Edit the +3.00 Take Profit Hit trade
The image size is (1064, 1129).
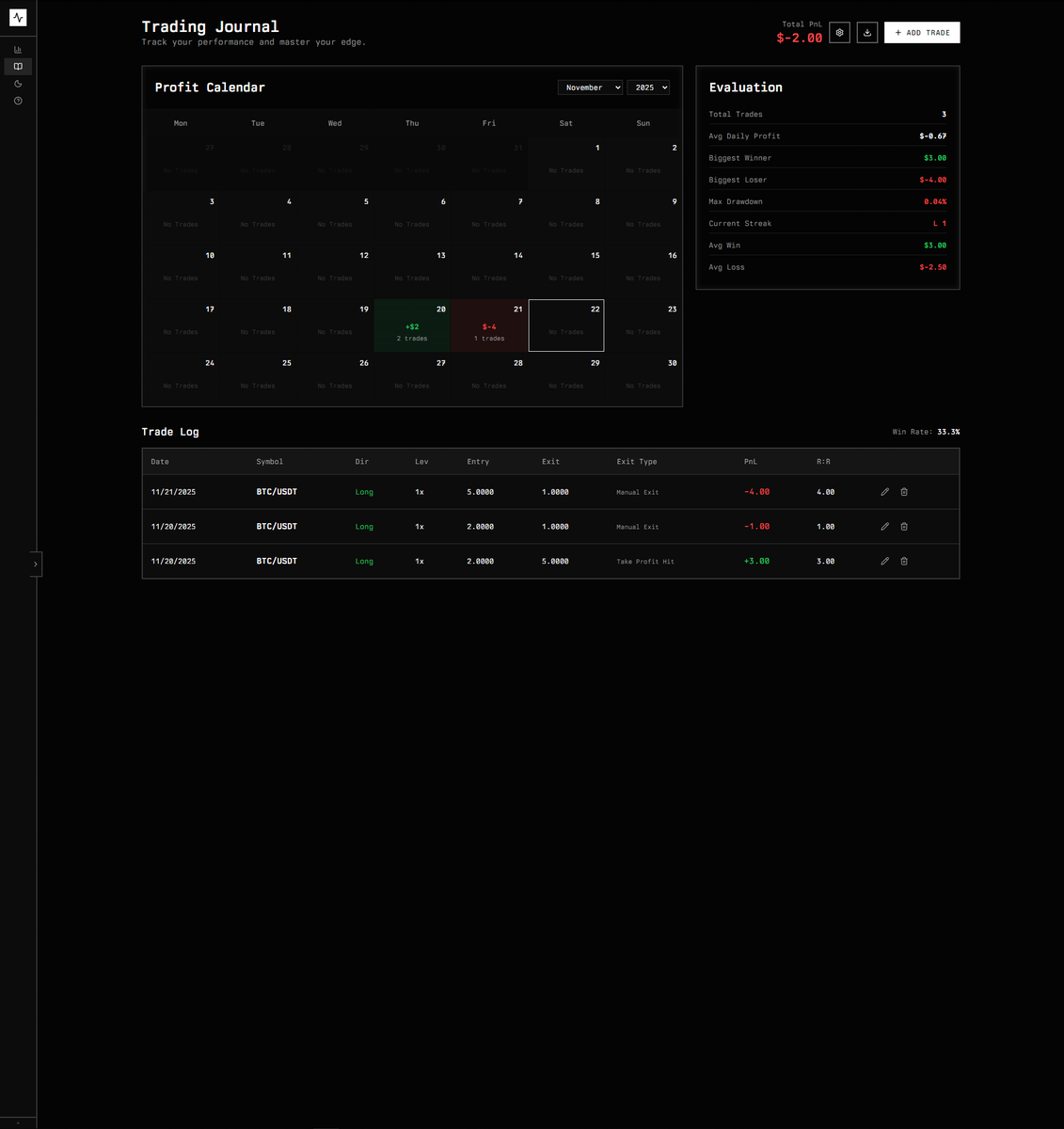point(884,561)
